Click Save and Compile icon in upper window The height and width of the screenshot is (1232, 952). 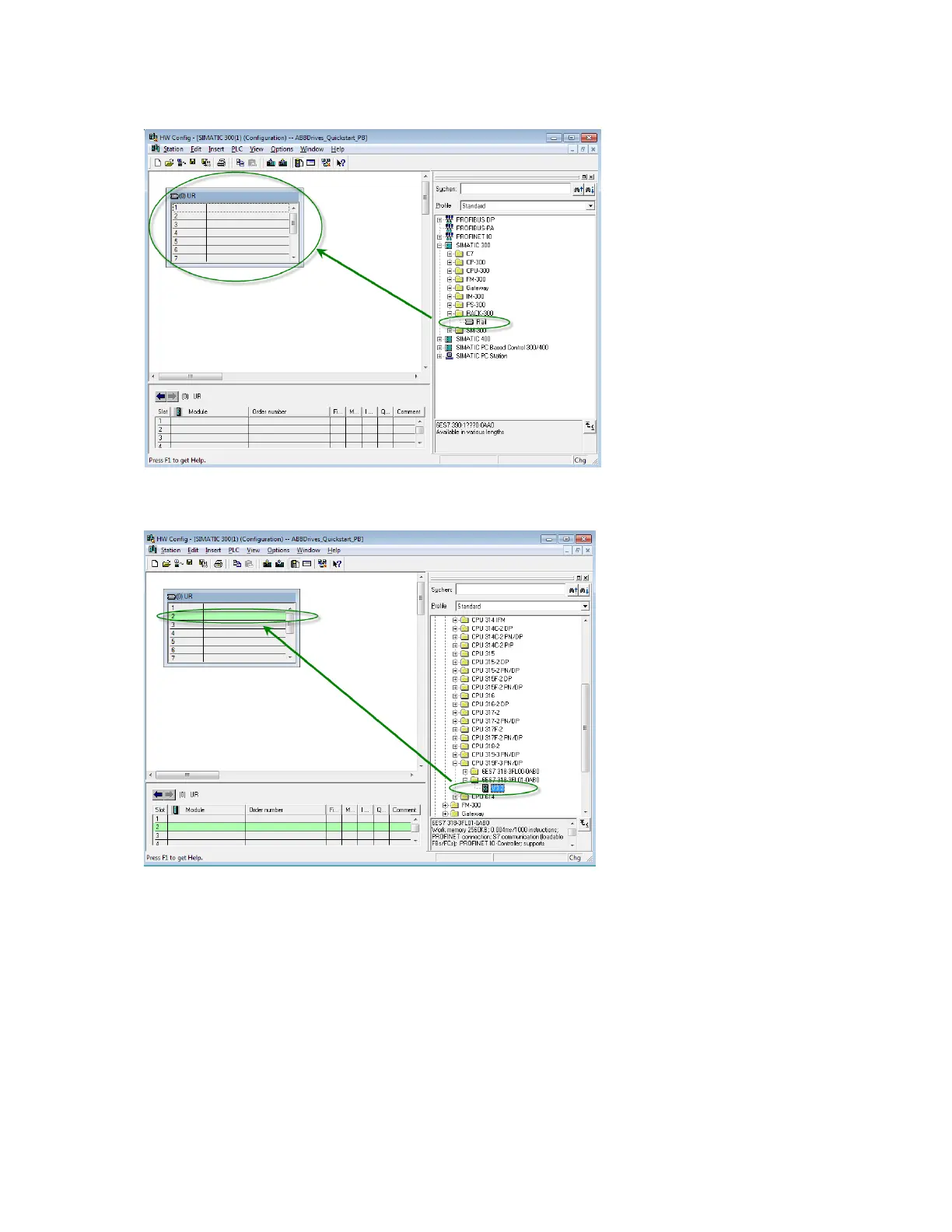point(206,163)
